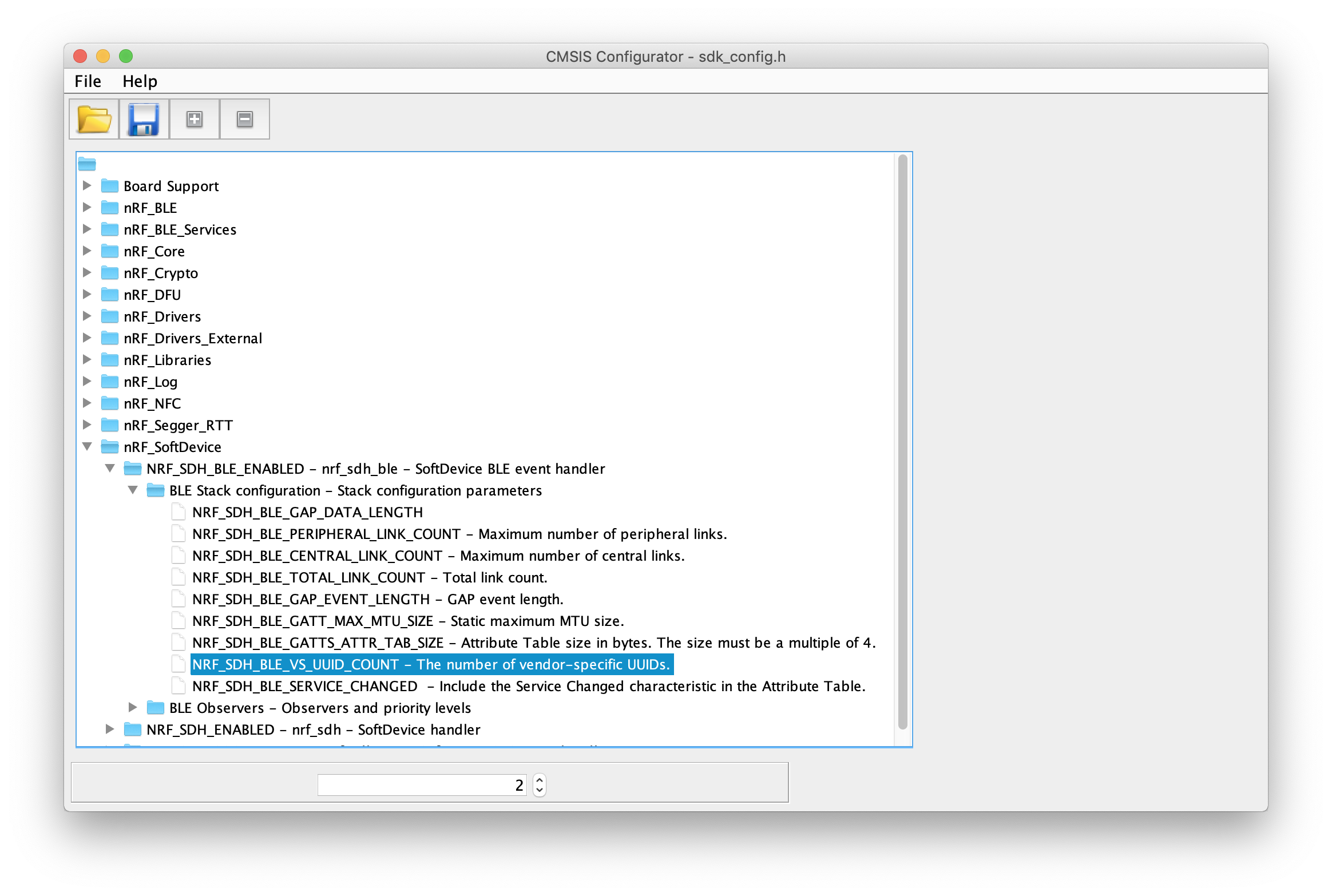Screen dimensions: 1332x896
Task: Expand the BLE Observers node
Action: pyautogui.click(x=133, y=708)
